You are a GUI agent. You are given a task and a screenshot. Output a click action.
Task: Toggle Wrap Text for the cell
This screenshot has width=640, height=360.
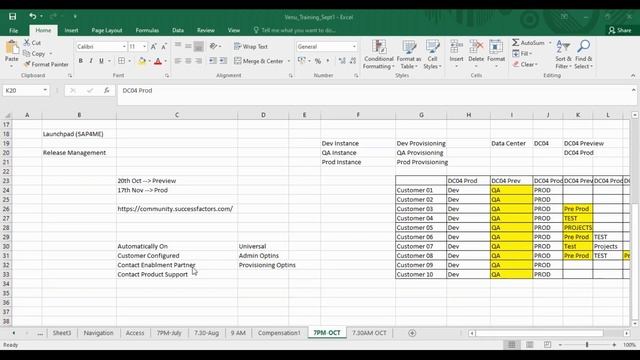point(251,47)
